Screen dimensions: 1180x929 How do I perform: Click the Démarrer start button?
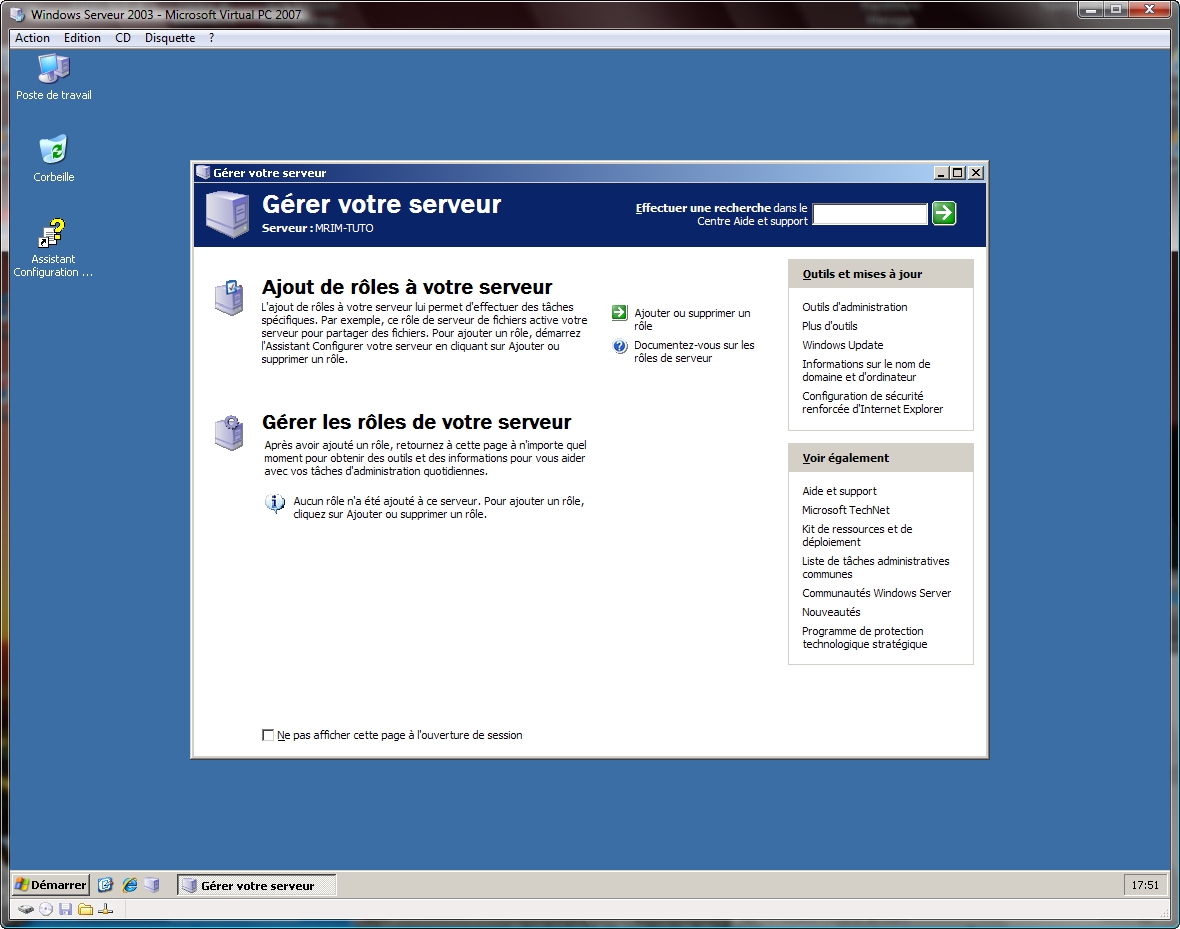tap(51, 885)
